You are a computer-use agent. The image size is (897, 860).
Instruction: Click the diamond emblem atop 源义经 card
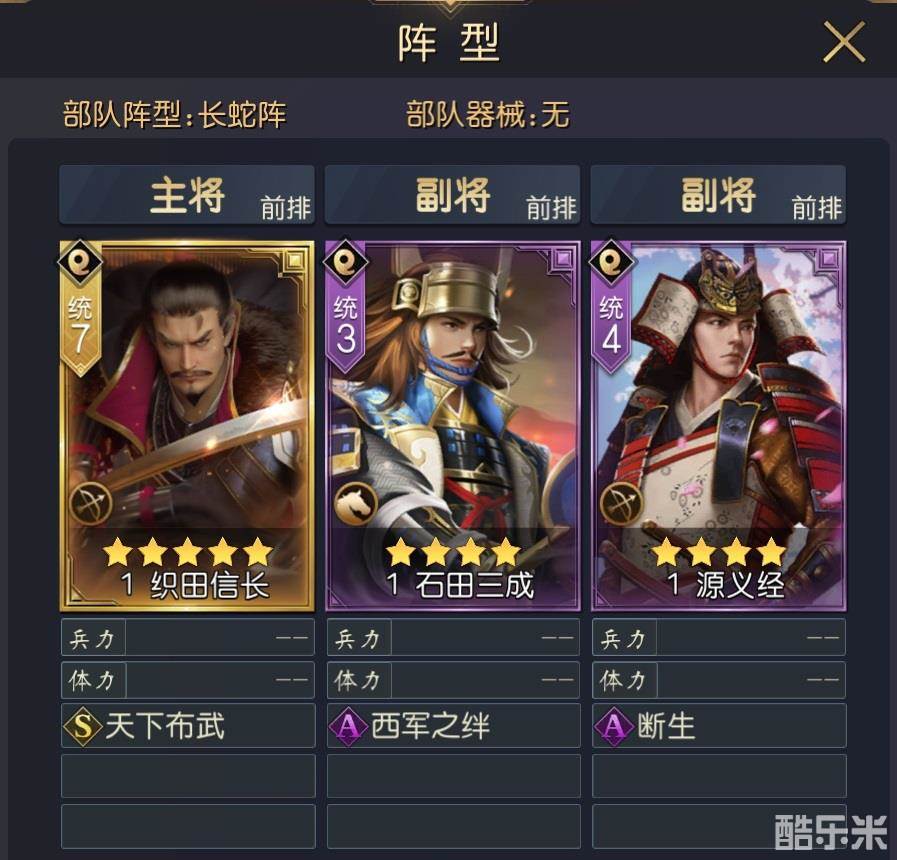(x=611, y=262)
